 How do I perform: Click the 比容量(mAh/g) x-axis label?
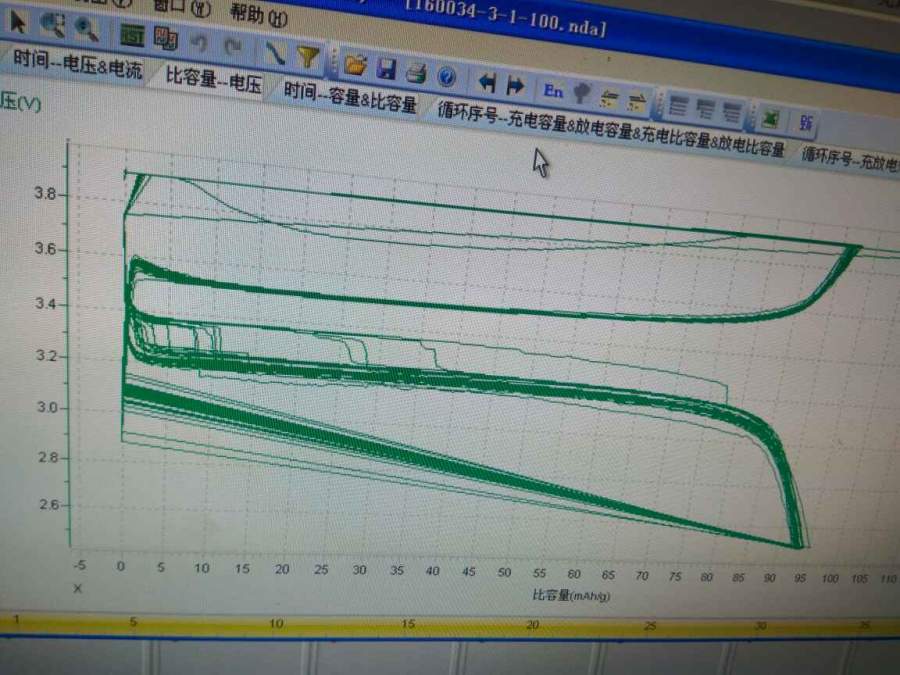point(571,595)
